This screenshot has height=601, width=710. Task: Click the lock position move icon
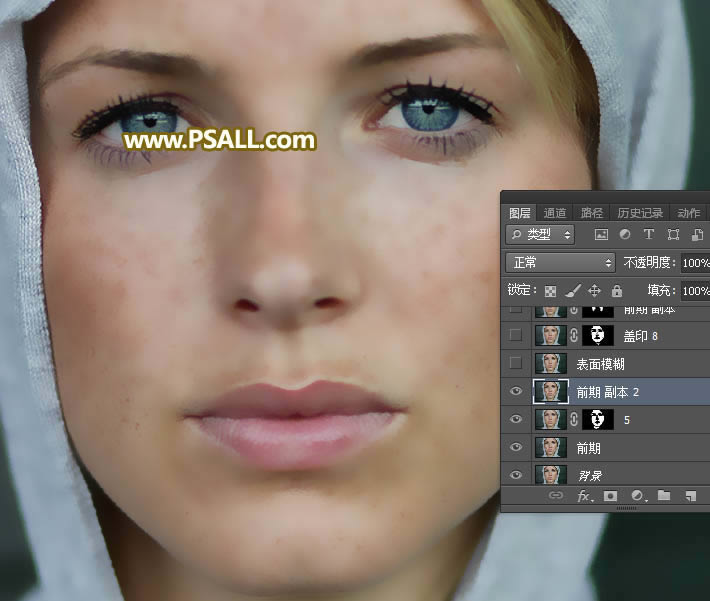[594, 291]
